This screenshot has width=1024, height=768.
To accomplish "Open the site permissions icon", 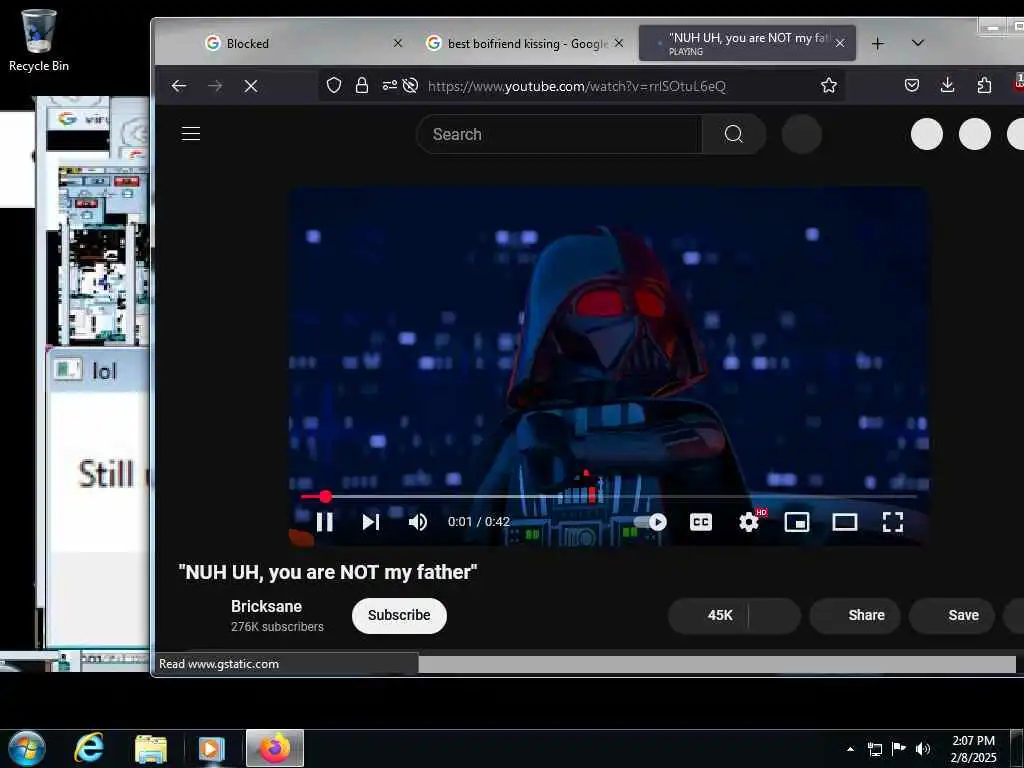I will coord(389,86).
